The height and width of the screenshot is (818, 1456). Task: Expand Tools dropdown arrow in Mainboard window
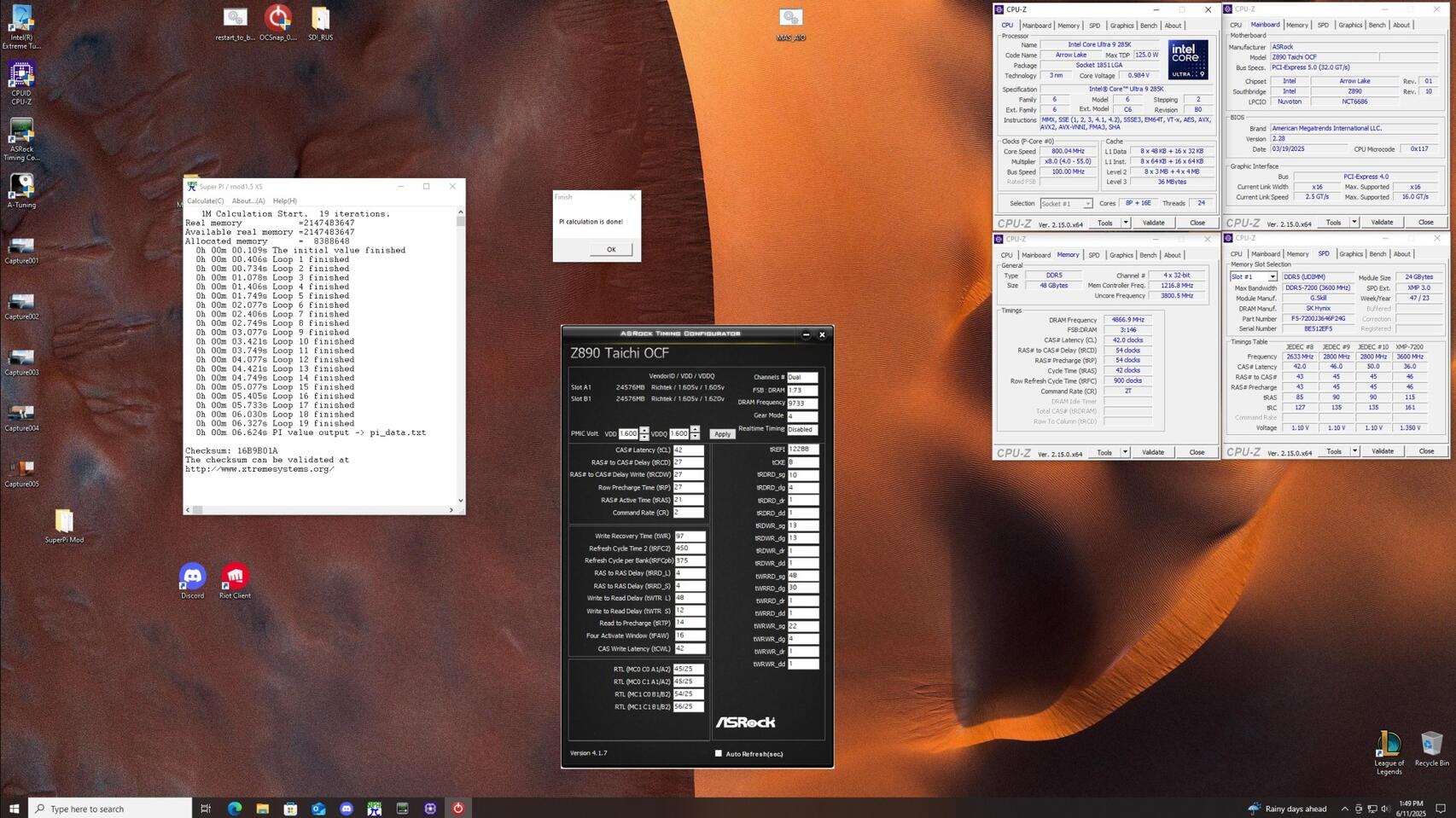(x=1354, y=223)
